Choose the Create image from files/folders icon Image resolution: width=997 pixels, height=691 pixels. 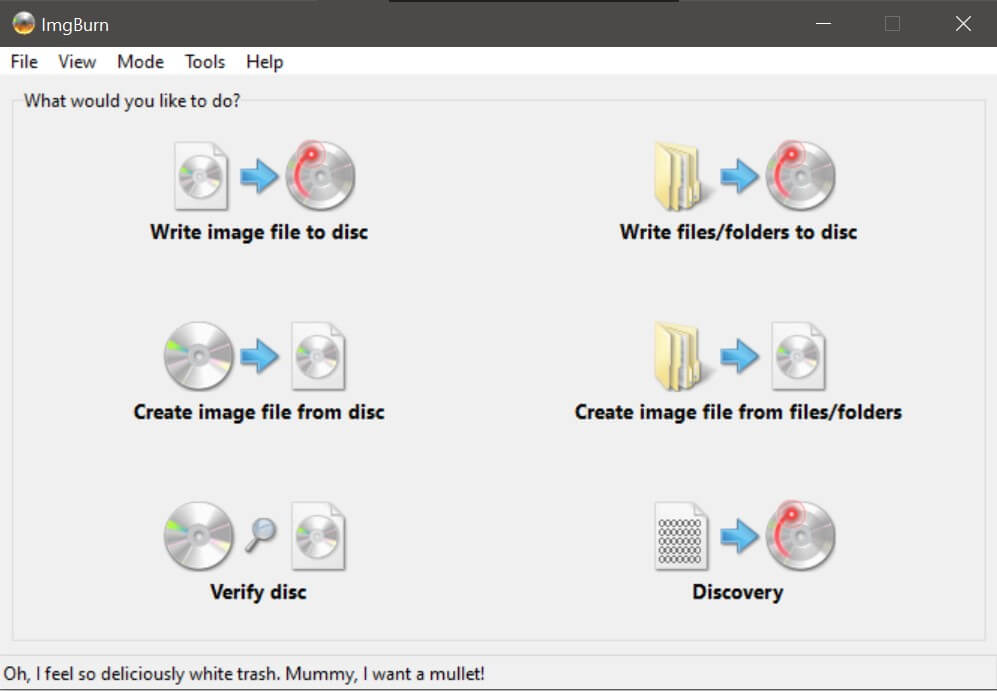pyautogui.click(x=738, y=357)
